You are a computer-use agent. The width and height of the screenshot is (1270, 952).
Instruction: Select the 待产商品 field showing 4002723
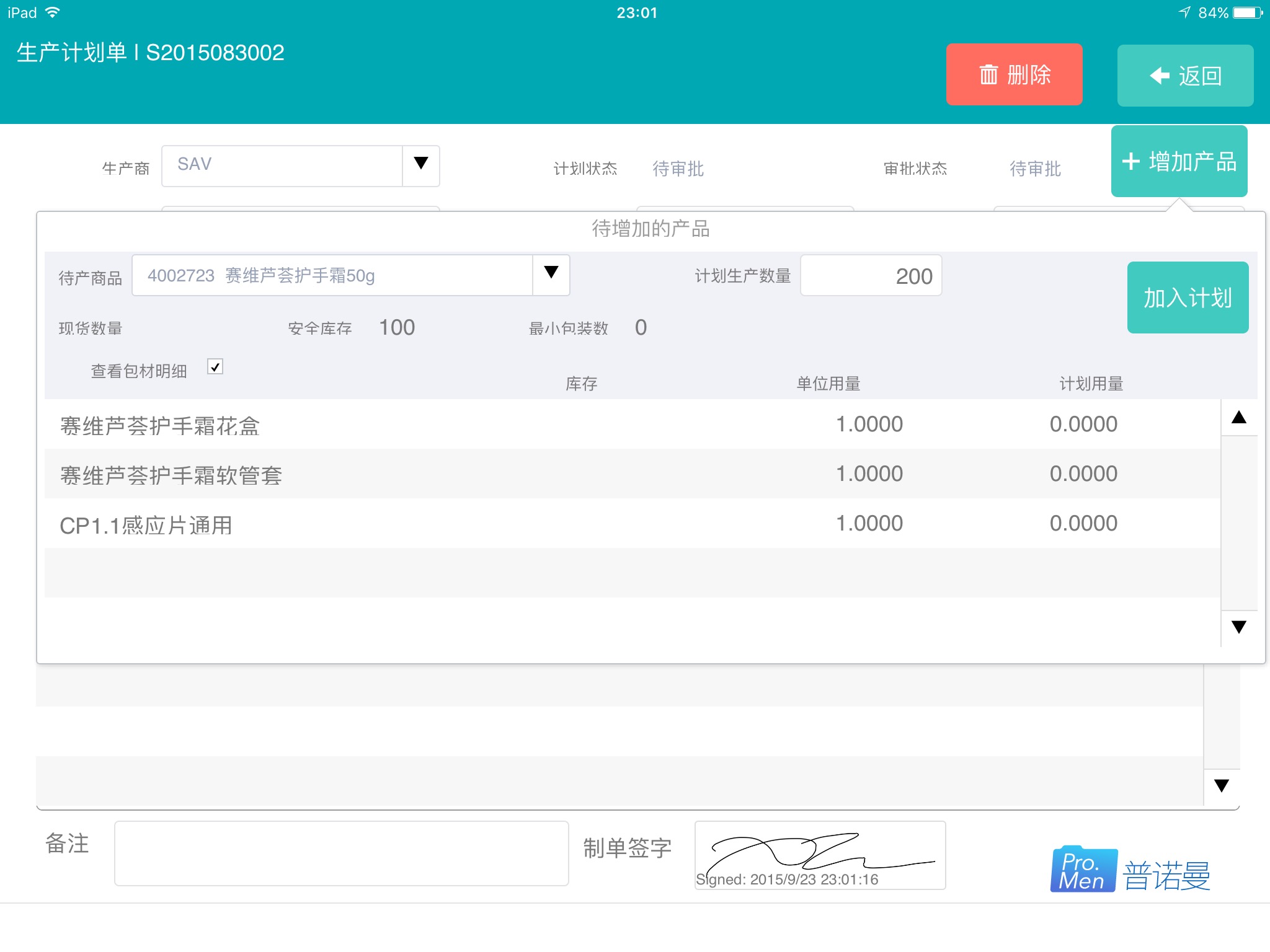tap(332, 275)
